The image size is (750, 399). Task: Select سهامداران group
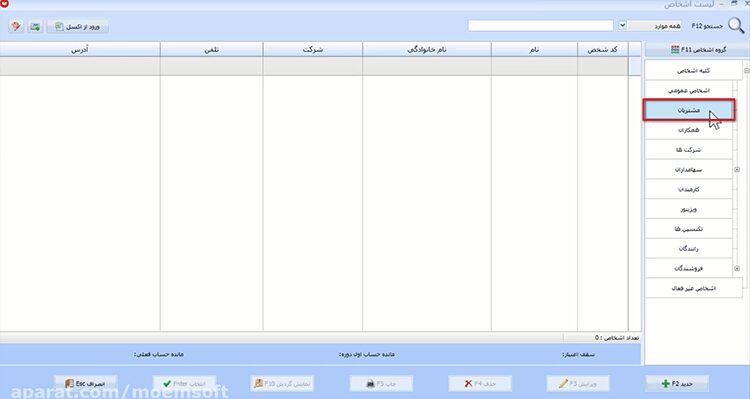click(x=689, y=169)
